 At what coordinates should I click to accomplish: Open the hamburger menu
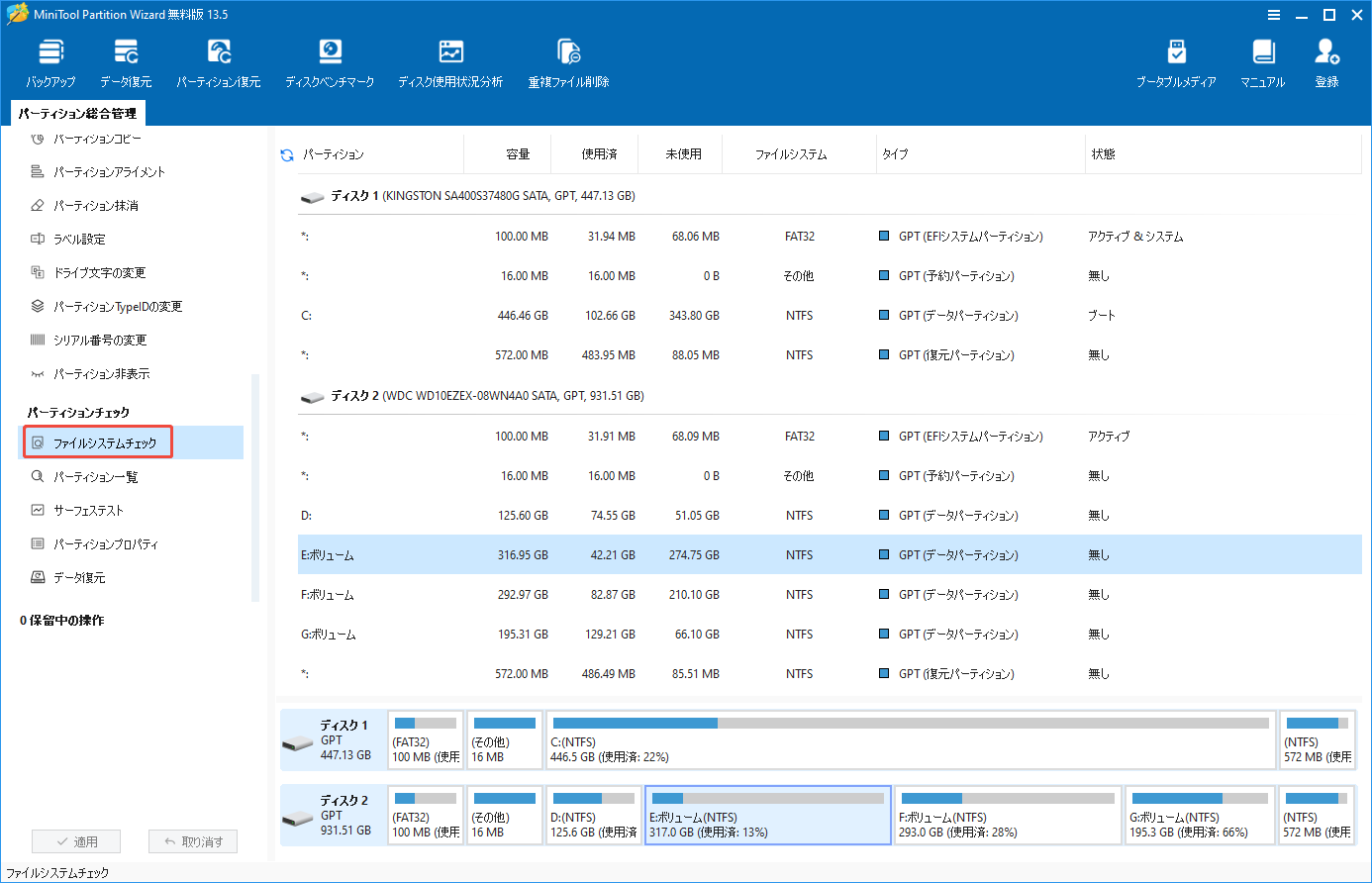(1273, 14)
